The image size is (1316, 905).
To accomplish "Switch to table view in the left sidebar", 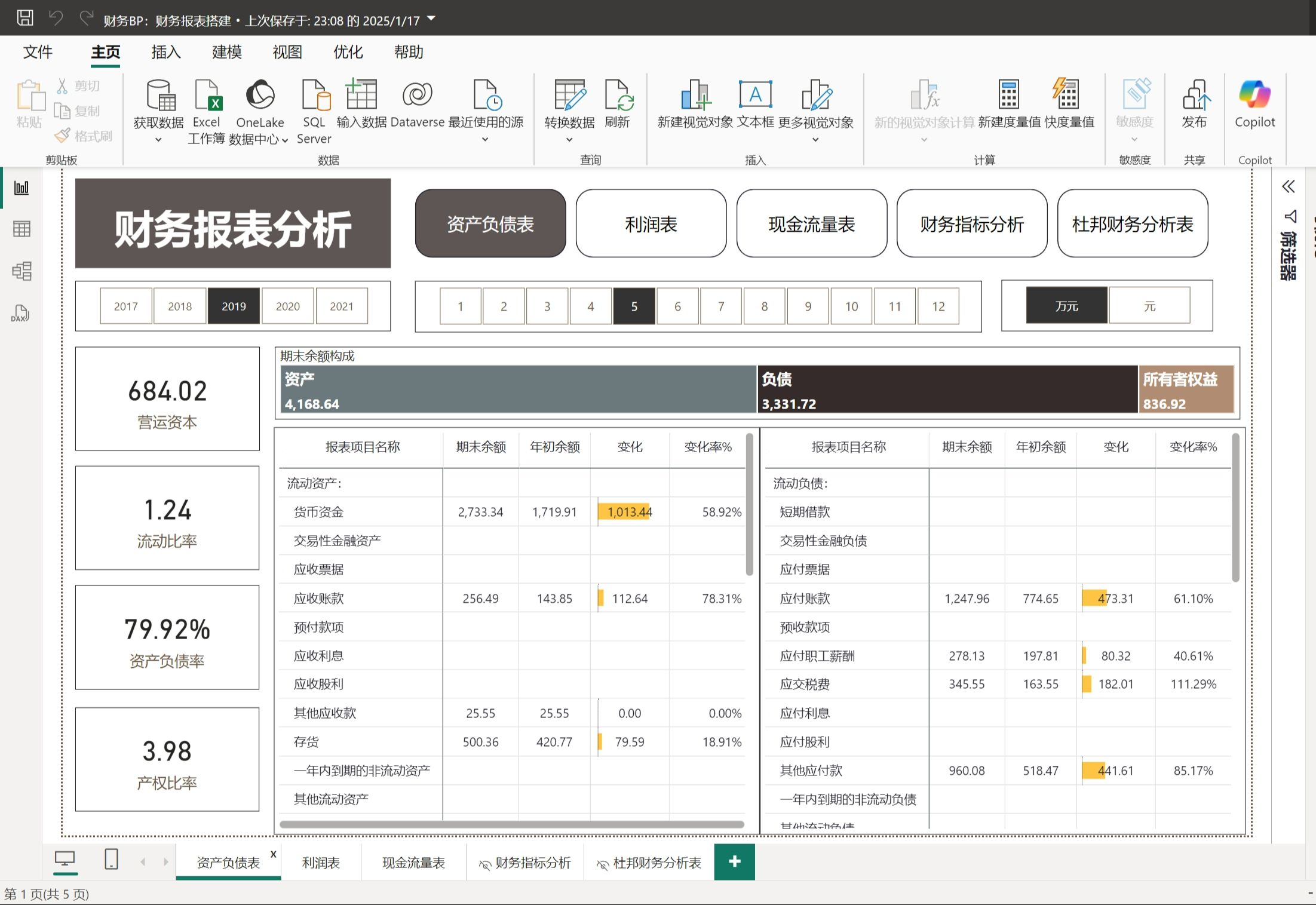I will click(22, 229).
